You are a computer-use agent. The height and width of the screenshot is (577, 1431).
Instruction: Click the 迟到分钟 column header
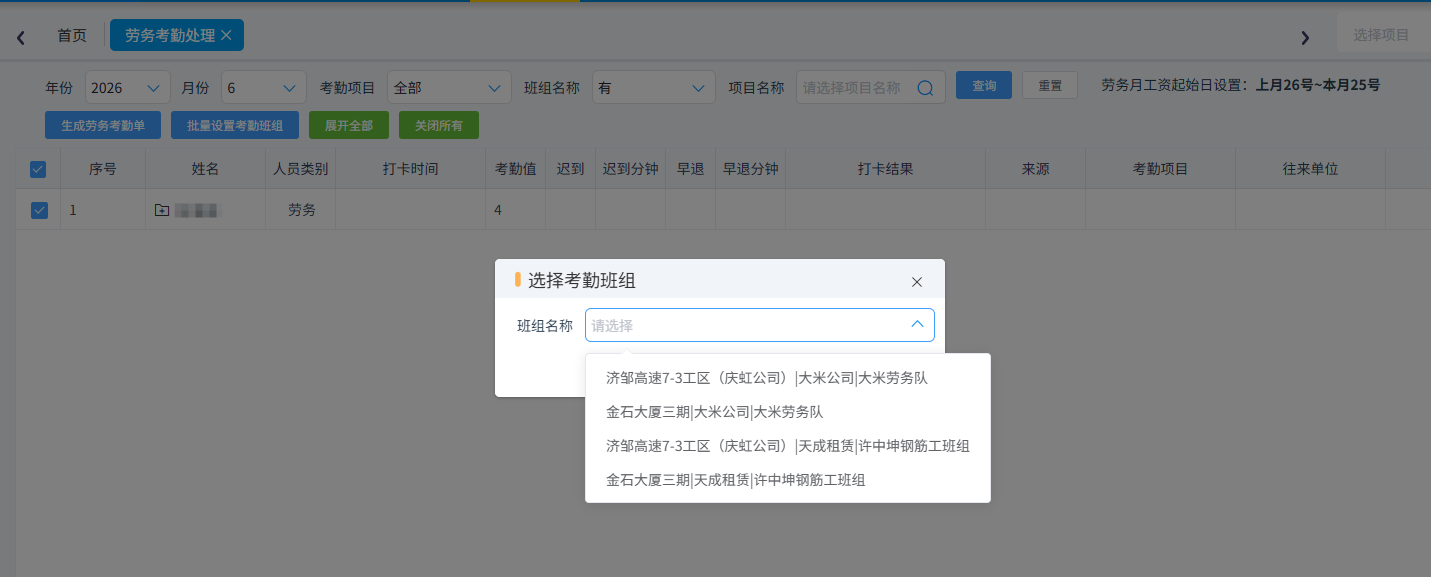pyautogui.click(x=631, y=169)
